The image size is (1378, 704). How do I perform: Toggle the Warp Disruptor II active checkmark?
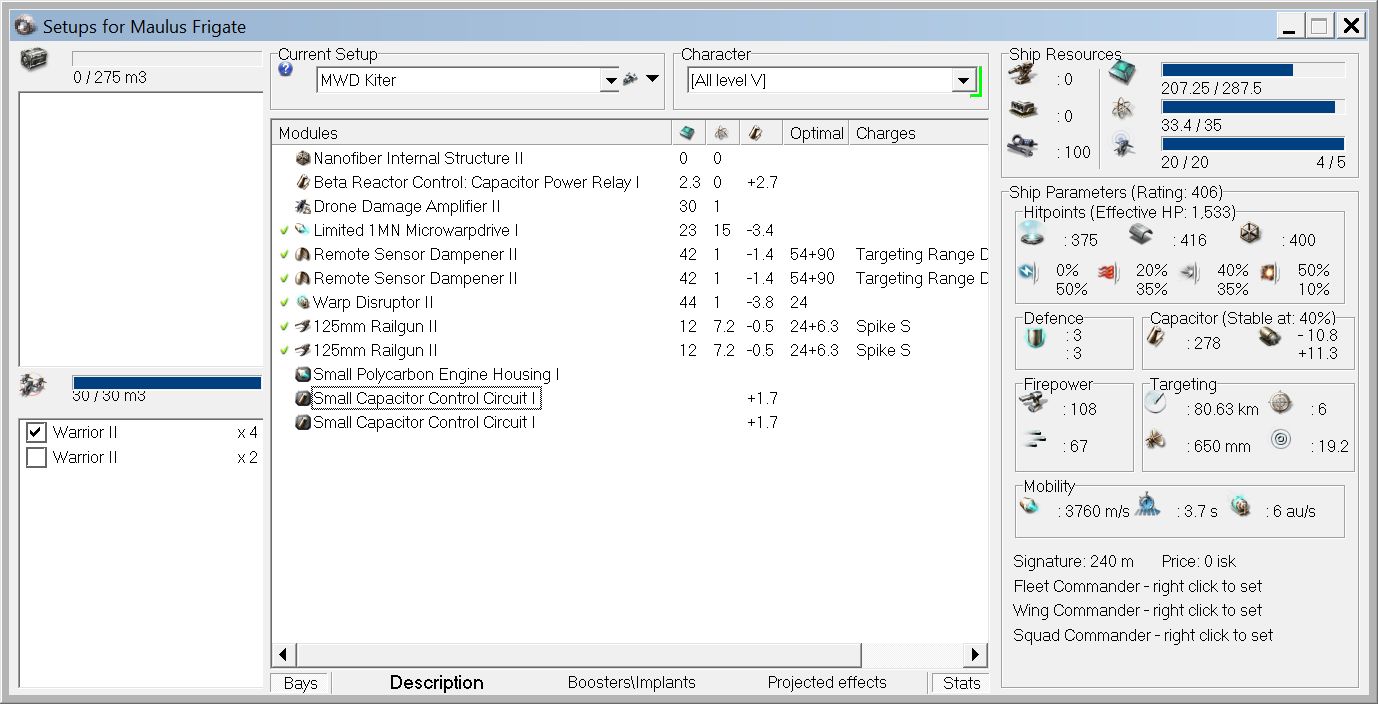click(284, 302)
